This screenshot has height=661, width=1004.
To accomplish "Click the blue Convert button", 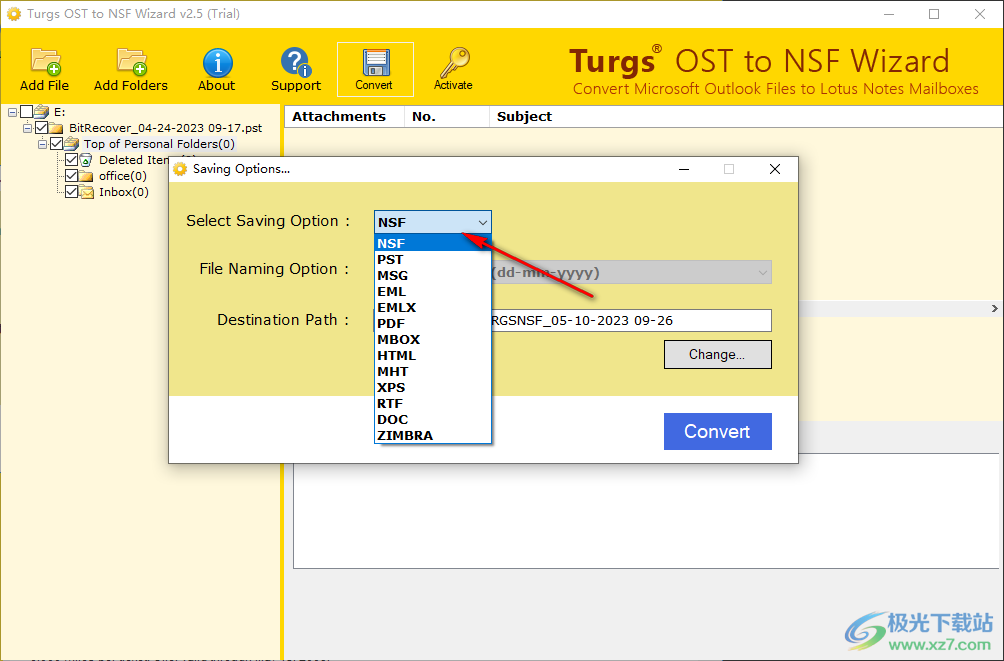I will 717,432.
